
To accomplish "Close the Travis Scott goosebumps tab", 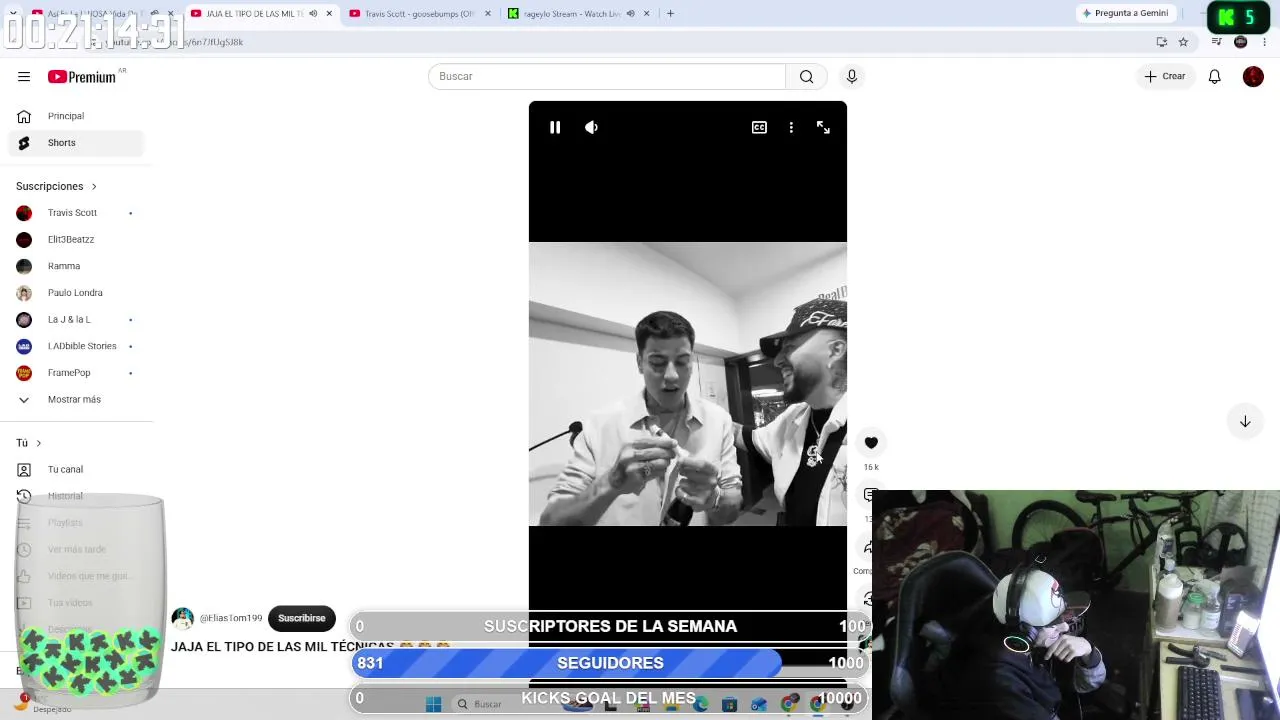I will coord(488,14).
